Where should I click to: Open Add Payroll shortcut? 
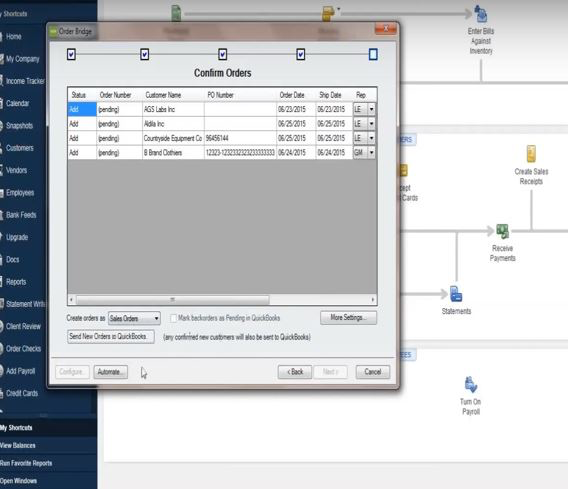tap(20, 371)
